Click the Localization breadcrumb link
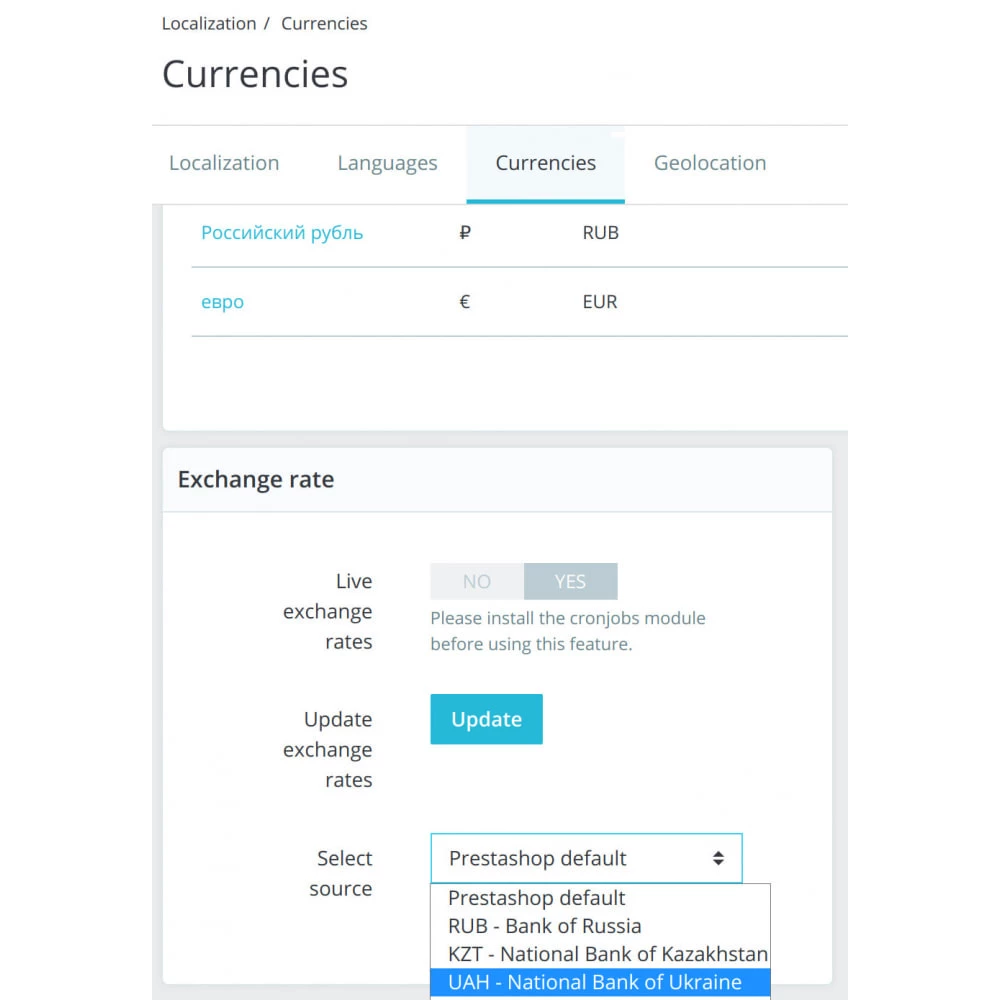The width and height of the screenshot is (1000, 1000). 209,24
